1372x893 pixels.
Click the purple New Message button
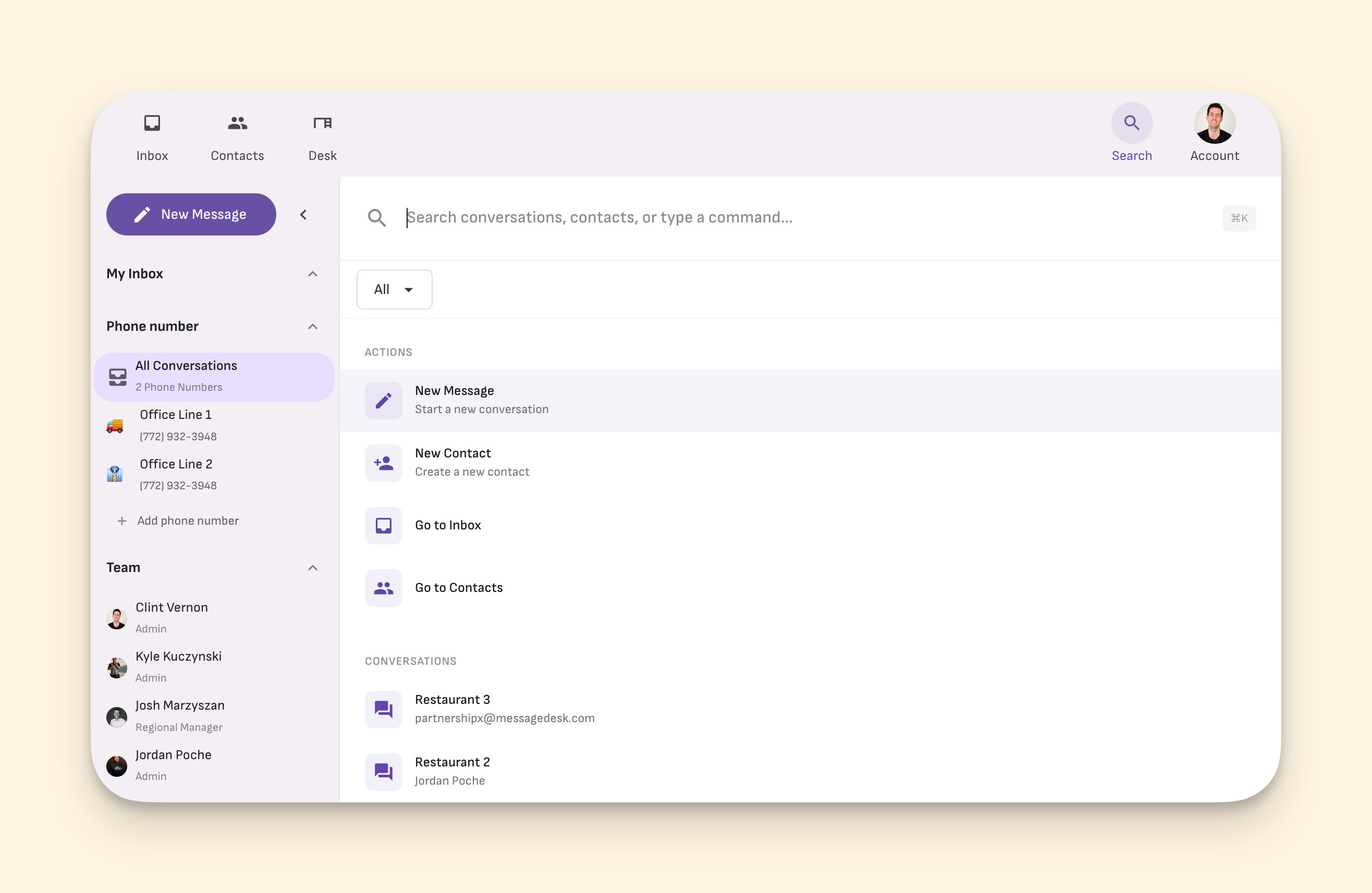(x=191, y=214)
